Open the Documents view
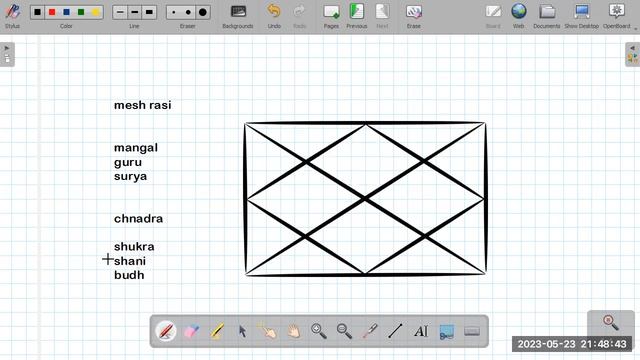Screen dimensions: 640x360 [x=547, y=16]
